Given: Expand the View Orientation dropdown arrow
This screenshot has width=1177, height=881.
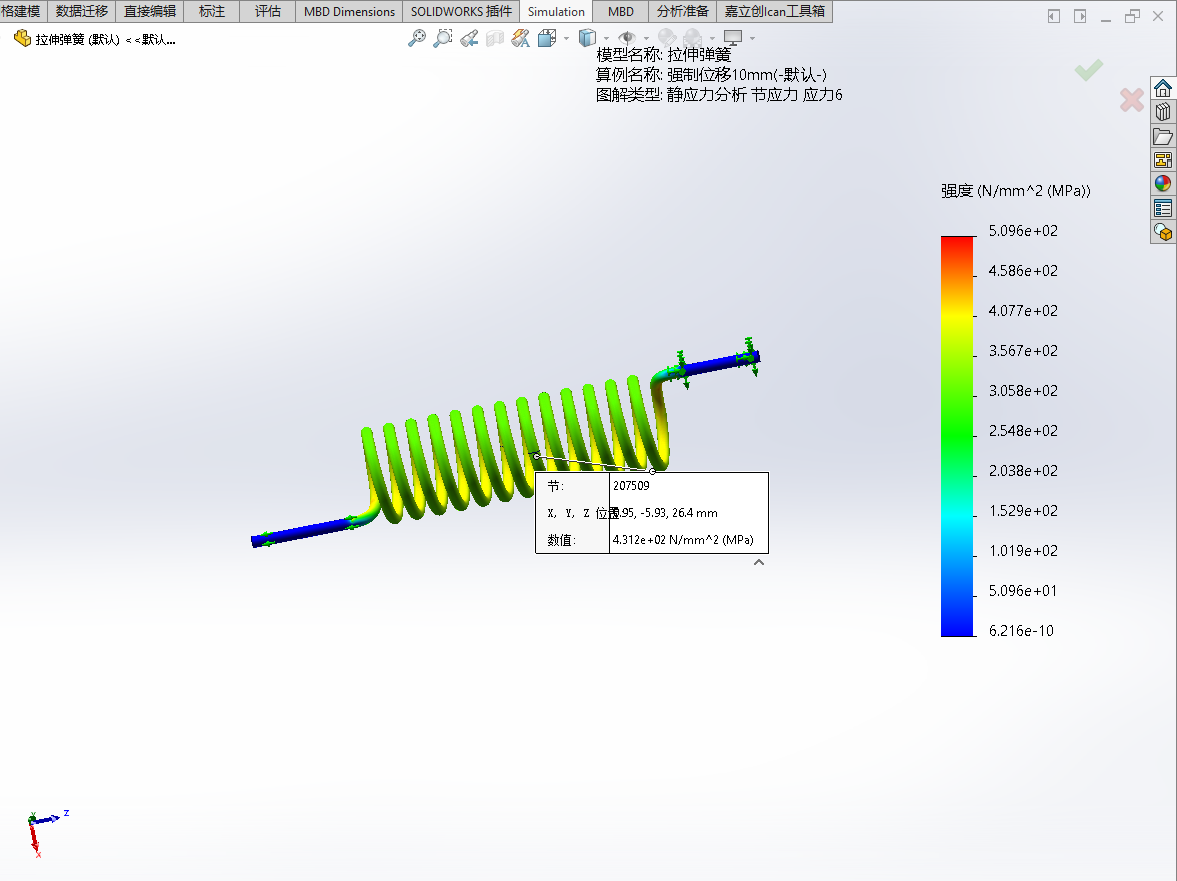Looking at the screenshot, I should click(566, 39).
